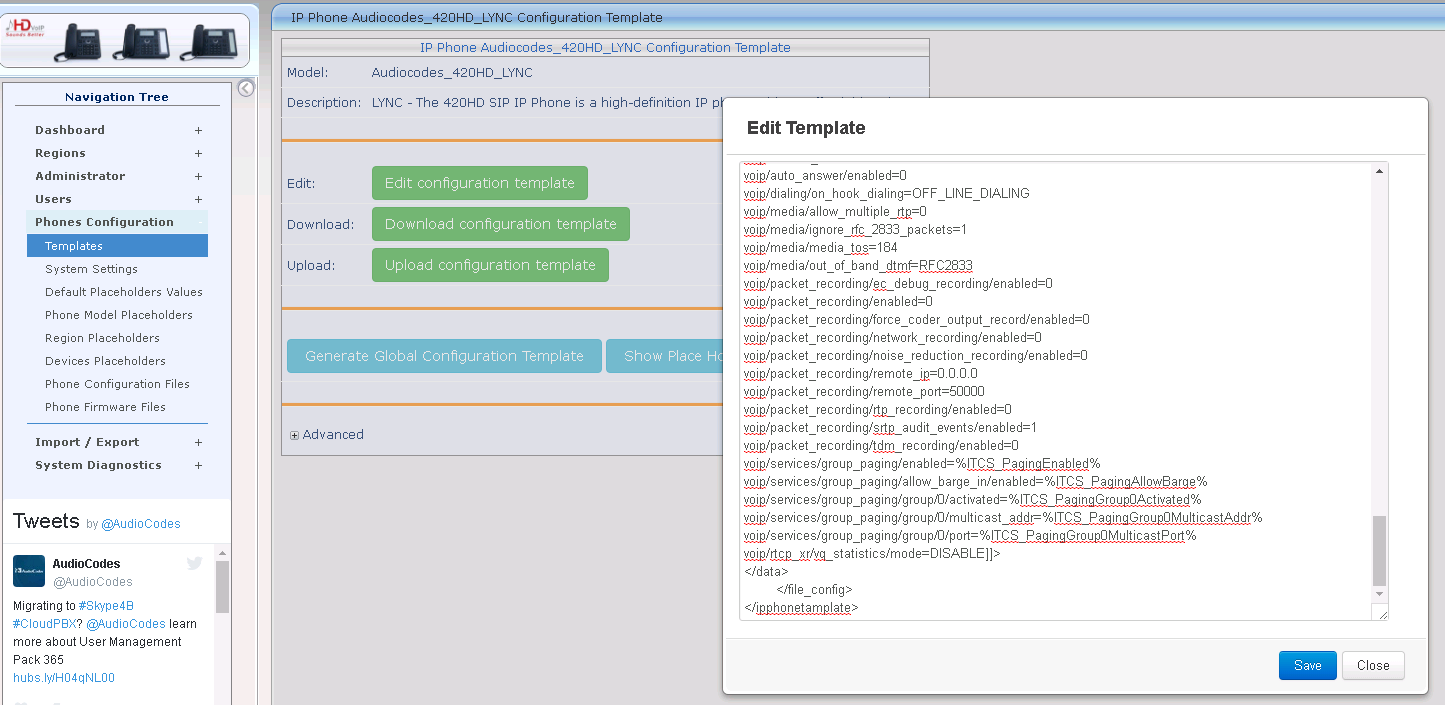Go to Phone Model Placeholders
The image size is (1445, 705).
pos(119,315)
